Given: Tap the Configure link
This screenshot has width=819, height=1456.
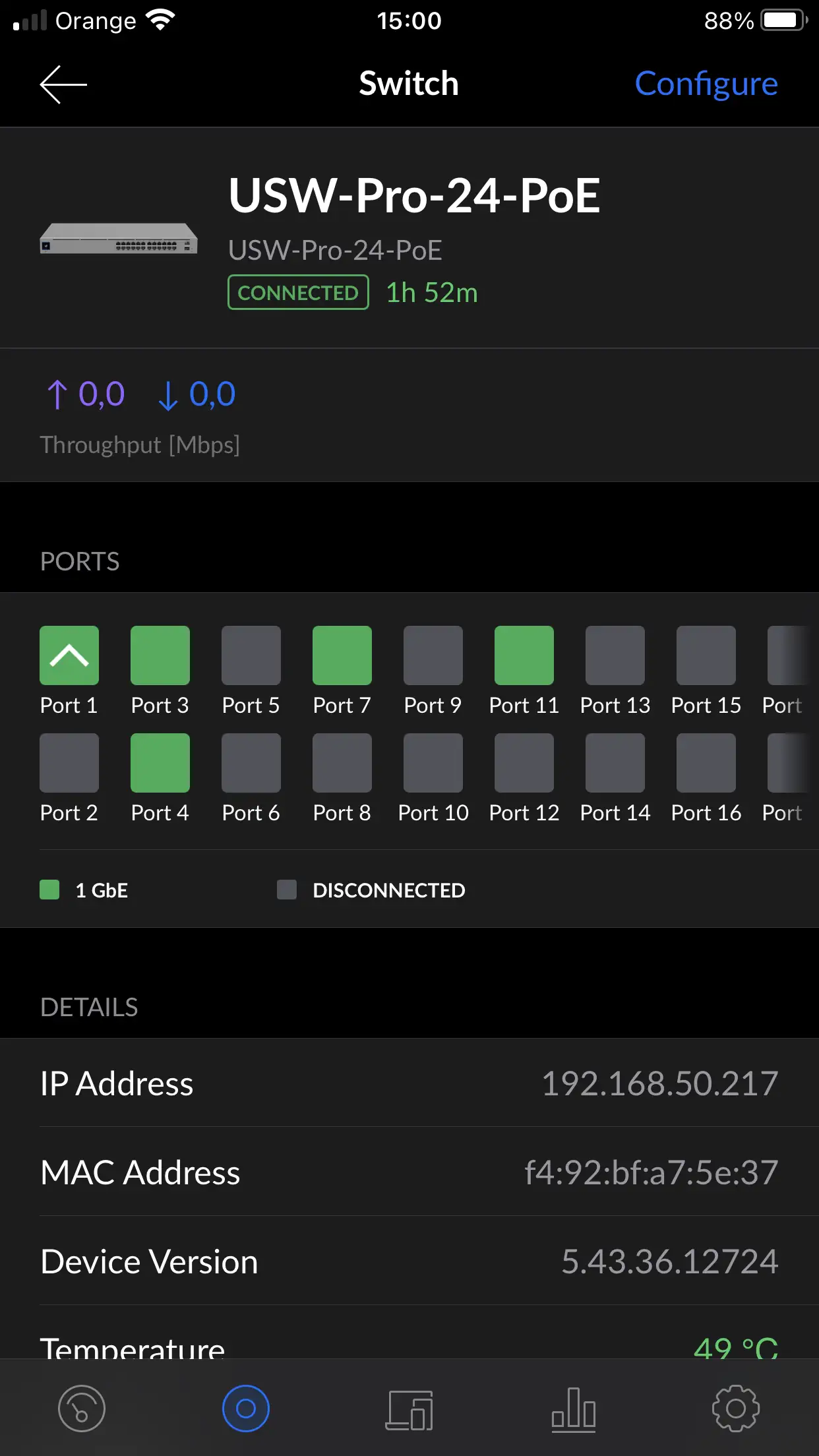Looking at the screenshot, I should click(x=706, y=84).
